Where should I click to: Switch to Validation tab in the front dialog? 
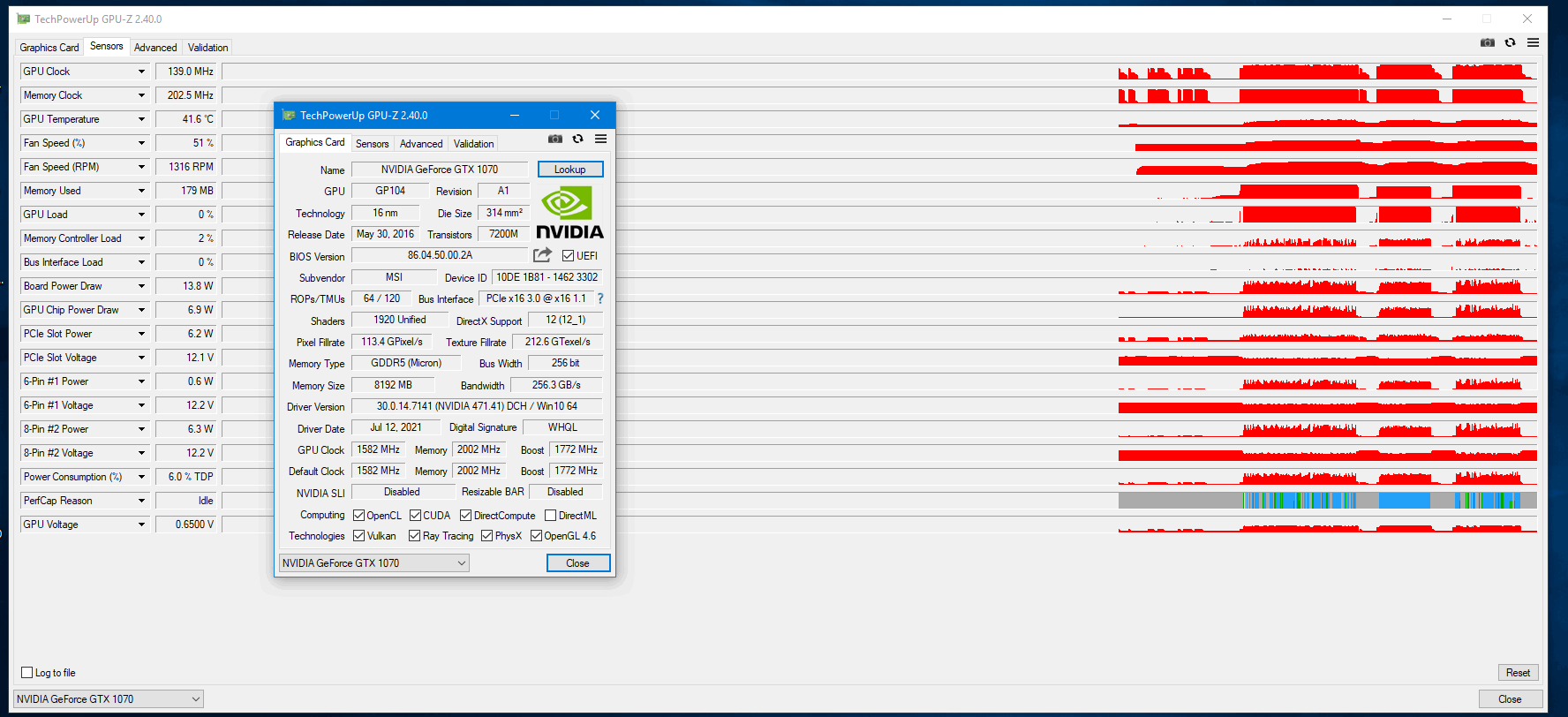(x=473, y=144)
